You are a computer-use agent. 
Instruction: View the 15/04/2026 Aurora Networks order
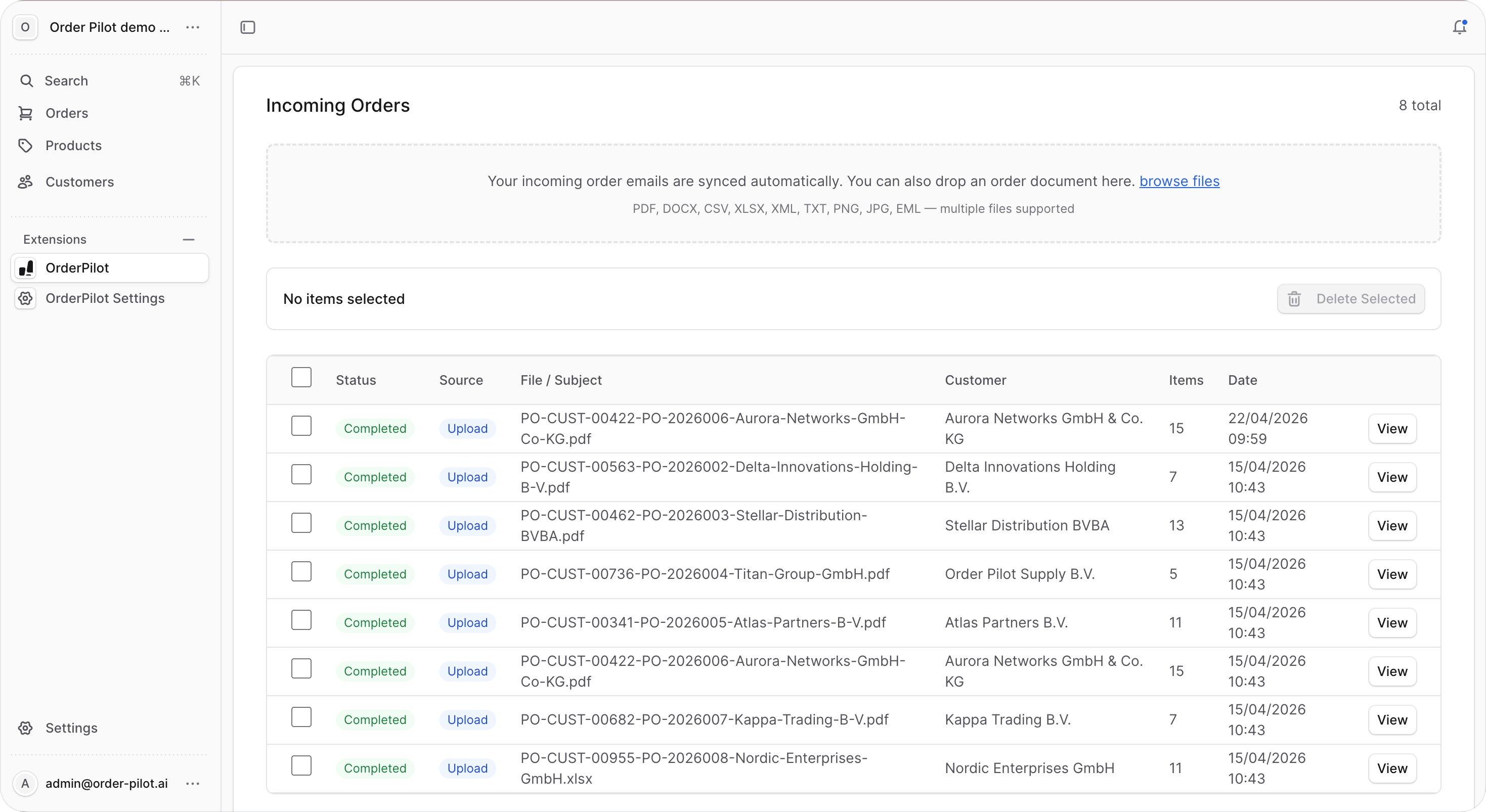1392,671
